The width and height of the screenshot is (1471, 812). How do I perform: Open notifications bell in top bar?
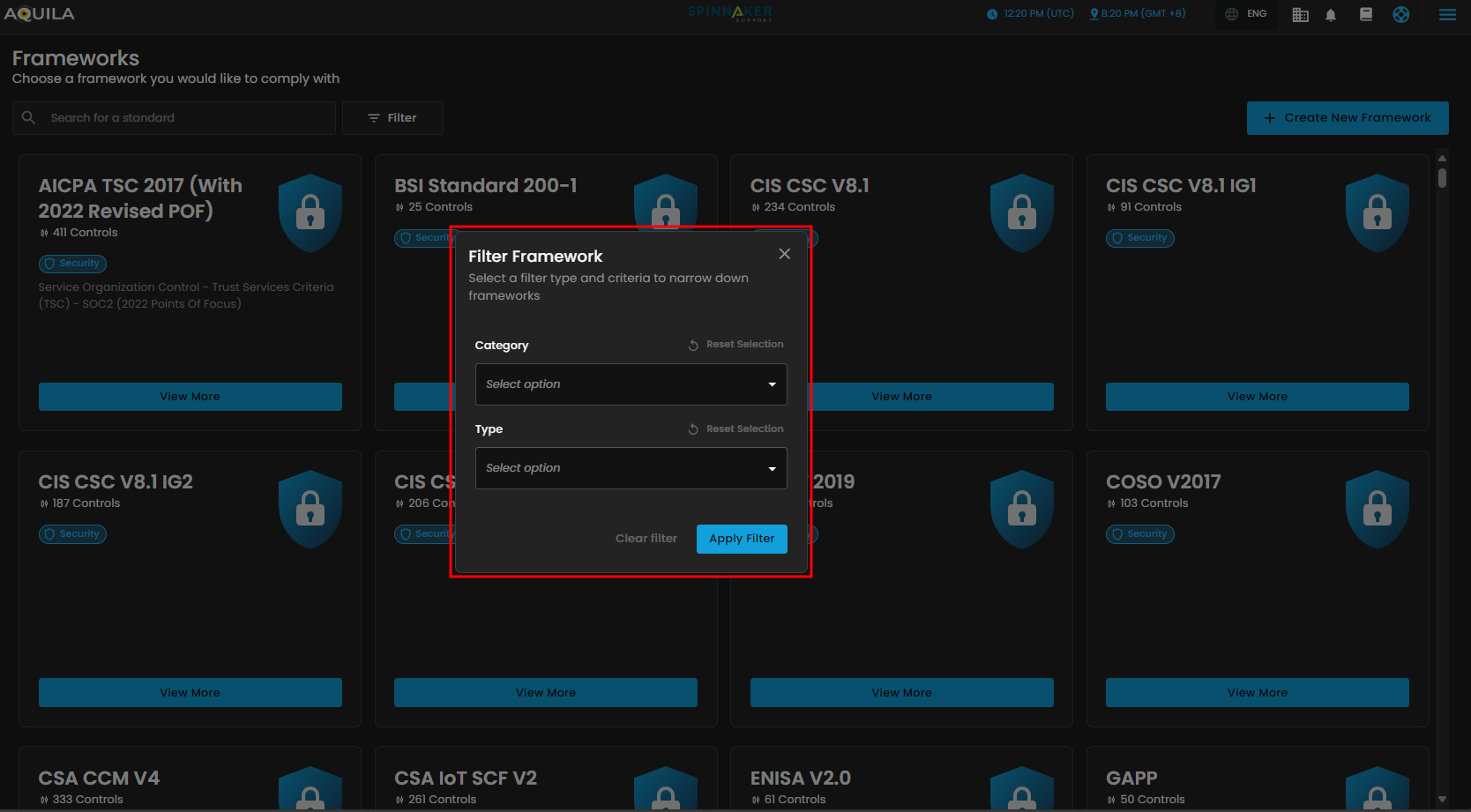pos(1331,14)
